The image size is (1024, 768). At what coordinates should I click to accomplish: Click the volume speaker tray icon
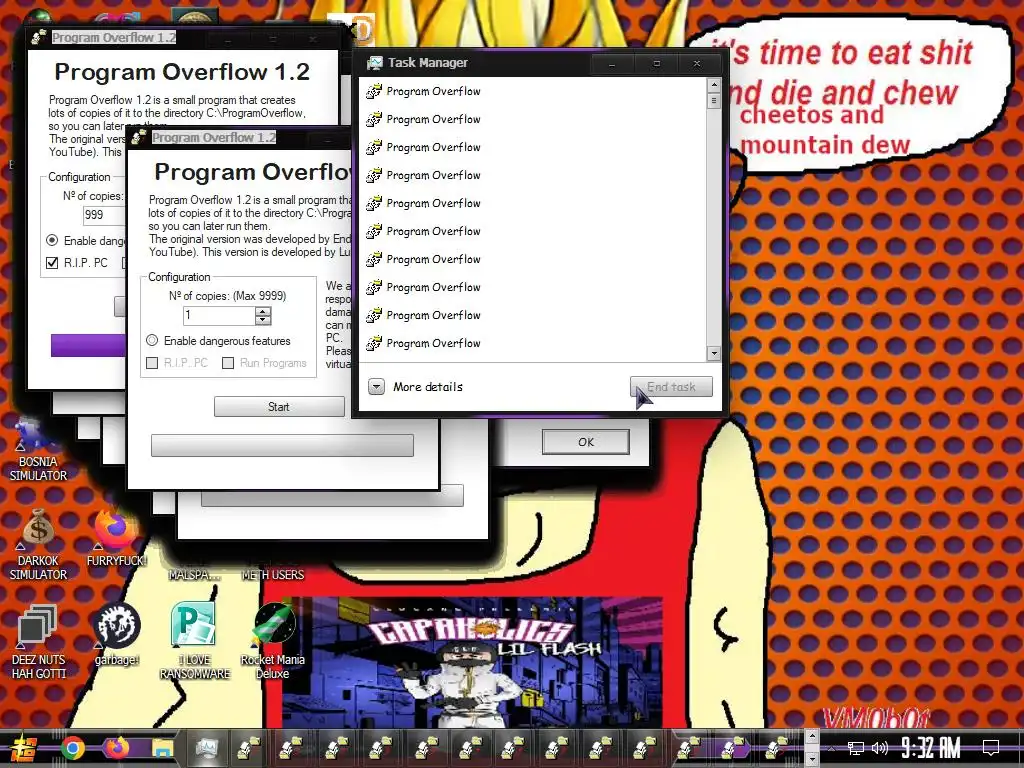(x=880, y=748)
